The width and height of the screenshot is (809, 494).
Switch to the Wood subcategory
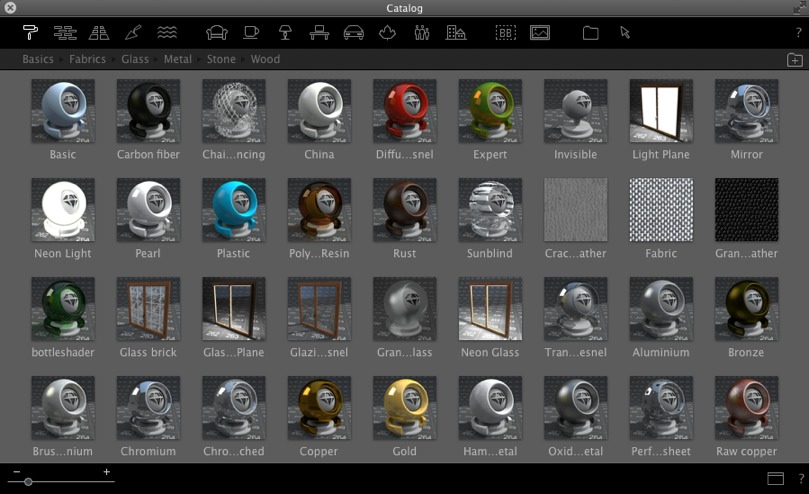(265, 59)
